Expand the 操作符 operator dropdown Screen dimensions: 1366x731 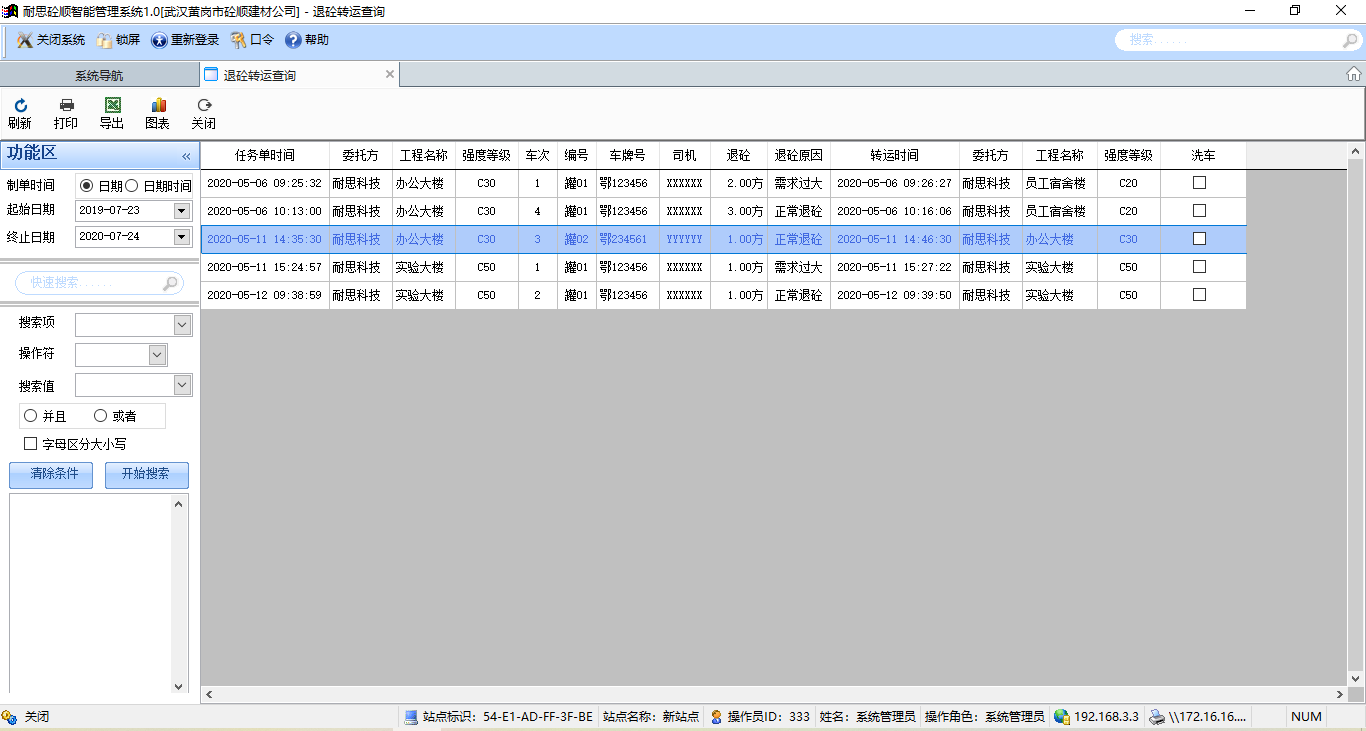click(x=157, y=355)
